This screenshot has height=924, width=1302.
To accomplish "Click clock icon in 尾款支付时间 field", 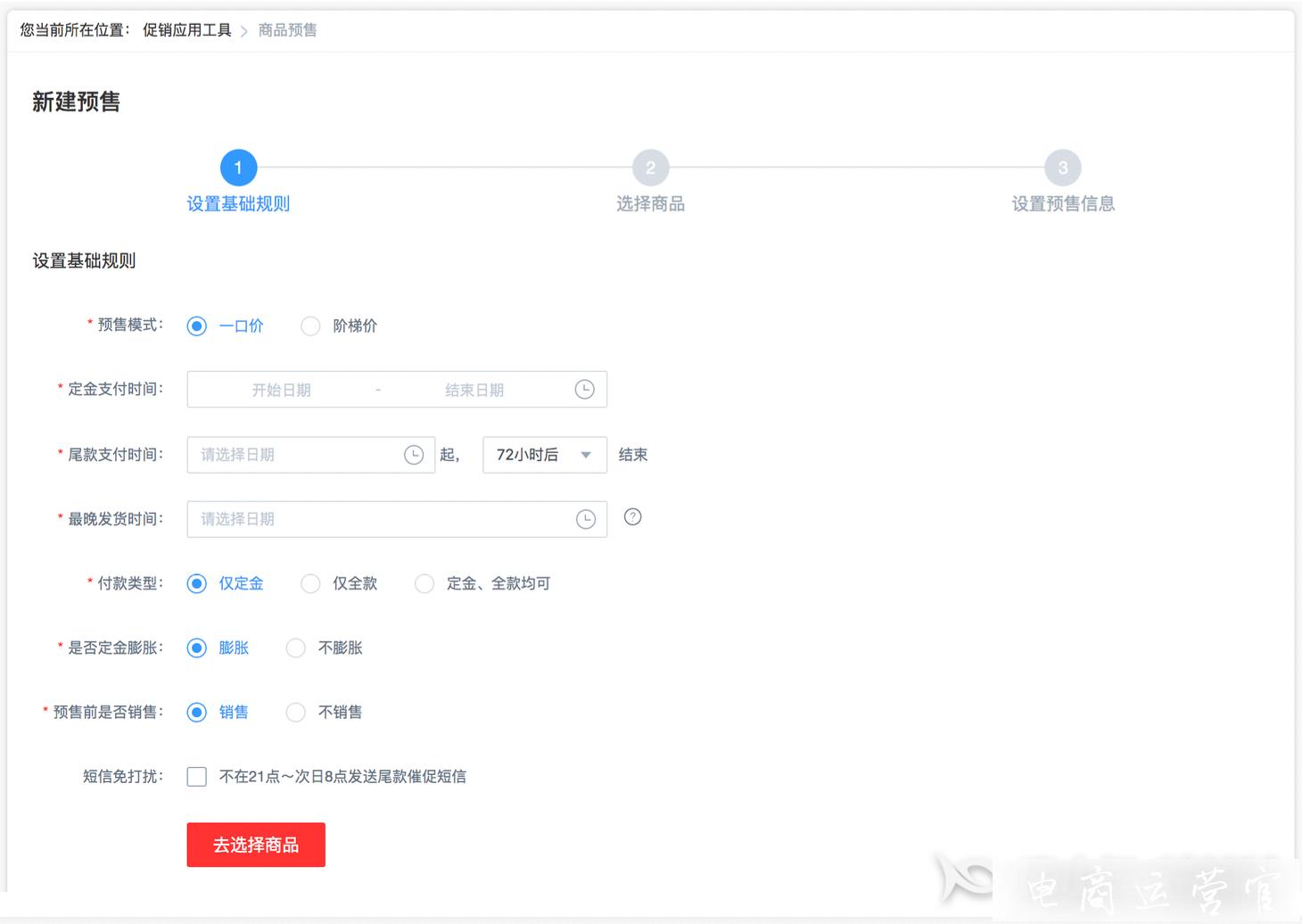I will point(414,455).
